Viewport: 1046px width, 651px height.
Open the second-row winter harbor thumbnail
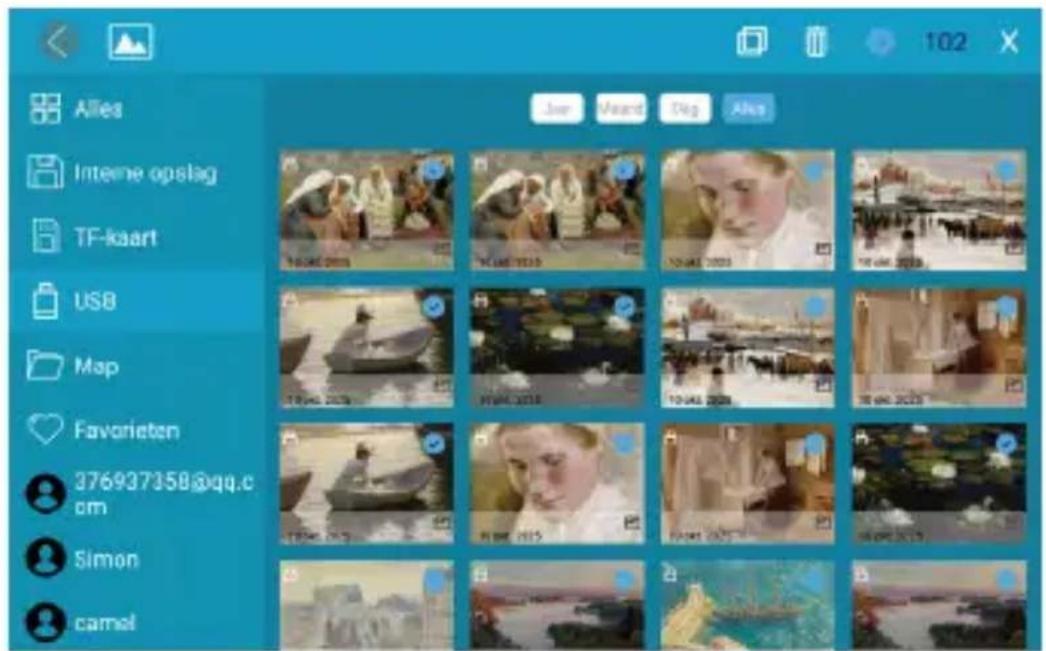pyautogui.click(x=748, y=348)
